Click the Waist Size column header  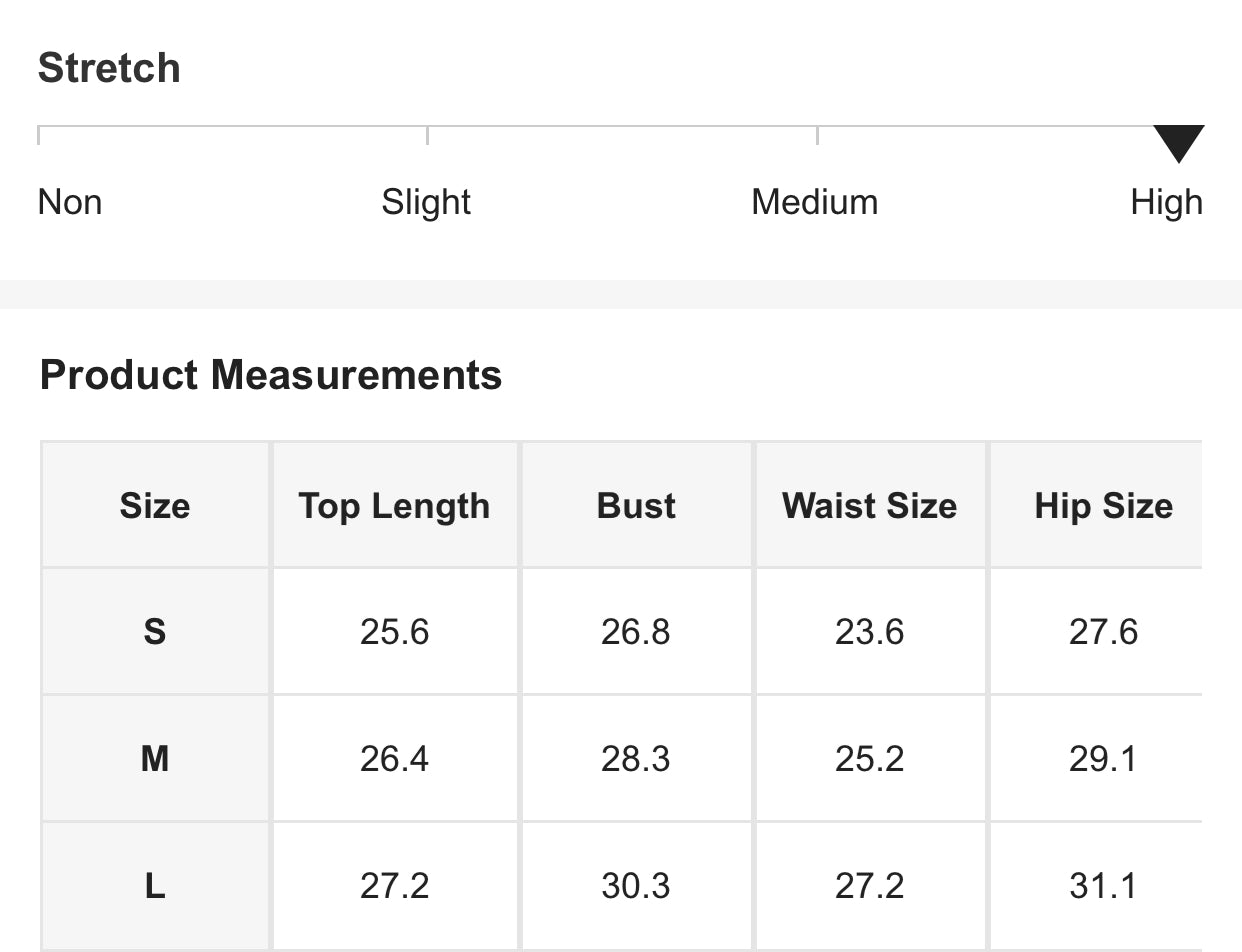click(x=869, y=506)
